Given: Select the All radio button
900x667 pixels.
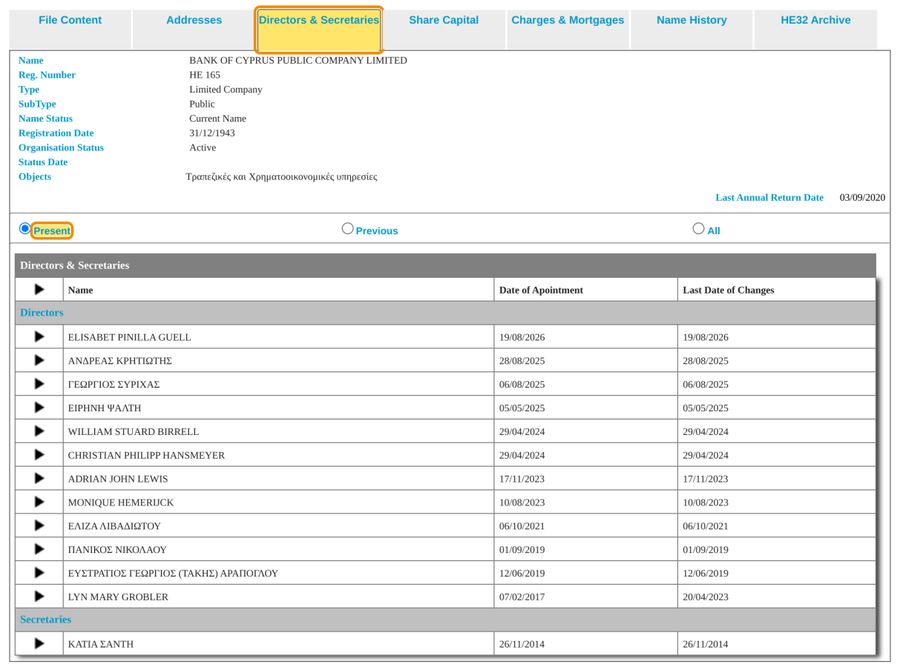Looking at the screenshot, I should coord(698,228).
